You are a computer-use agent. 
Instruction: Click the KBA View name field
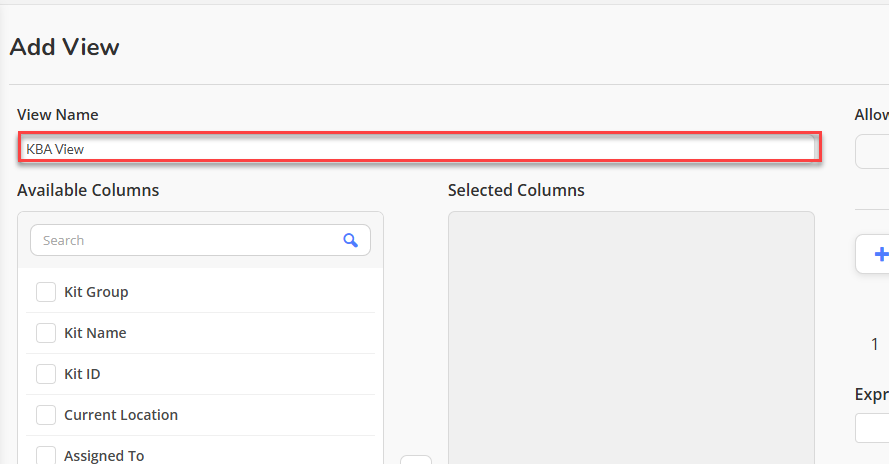[420, 149]
